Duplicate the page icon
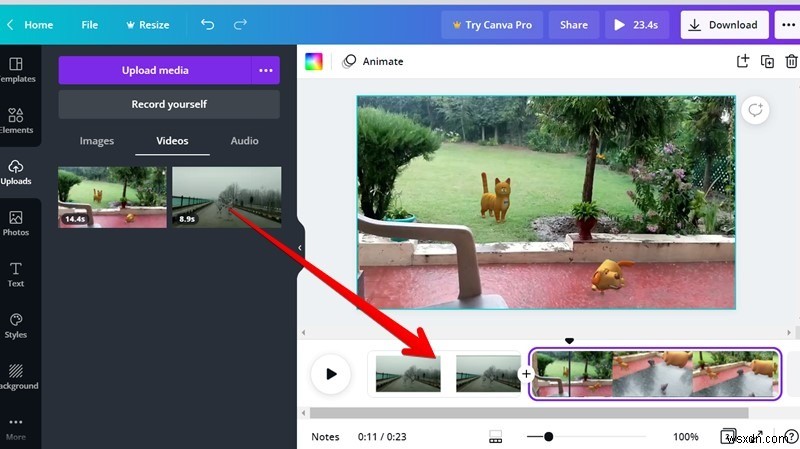The width and height of the screenshot is (800, 449). coord(767,61)
